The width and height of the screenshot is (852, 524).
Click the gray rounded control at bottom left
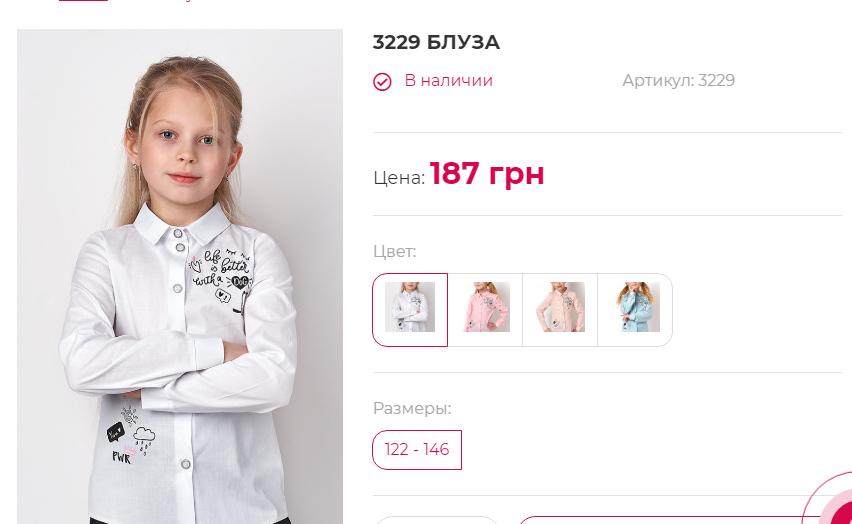click(436, 520)
